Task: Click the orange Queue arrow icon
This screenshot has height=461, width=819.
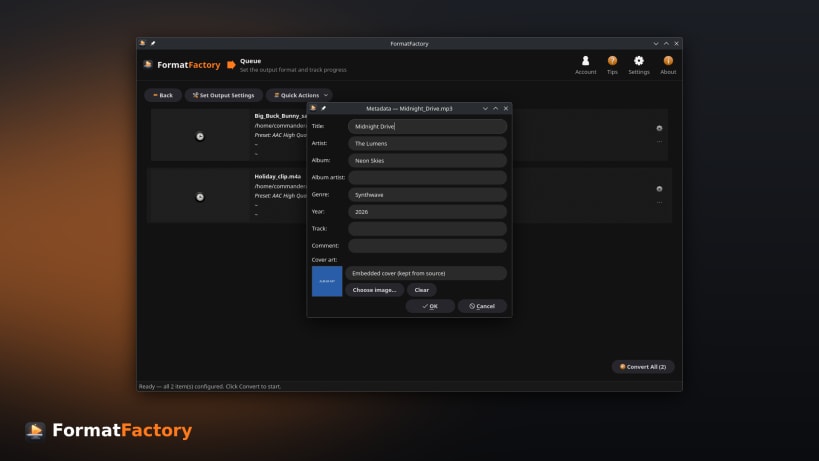Action: [x=231, y=65]
